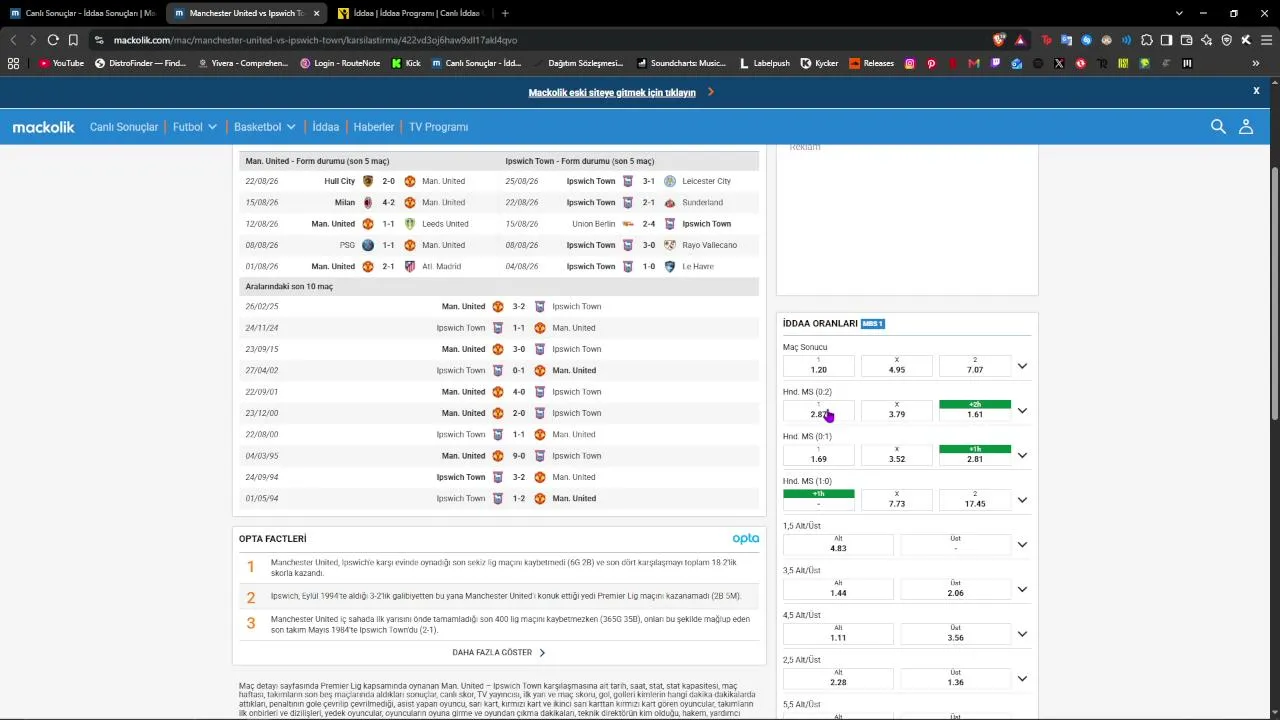The image size is (1280, 720).
Task: Go back using the browser back arrow
Action: (x=13, y=40)
